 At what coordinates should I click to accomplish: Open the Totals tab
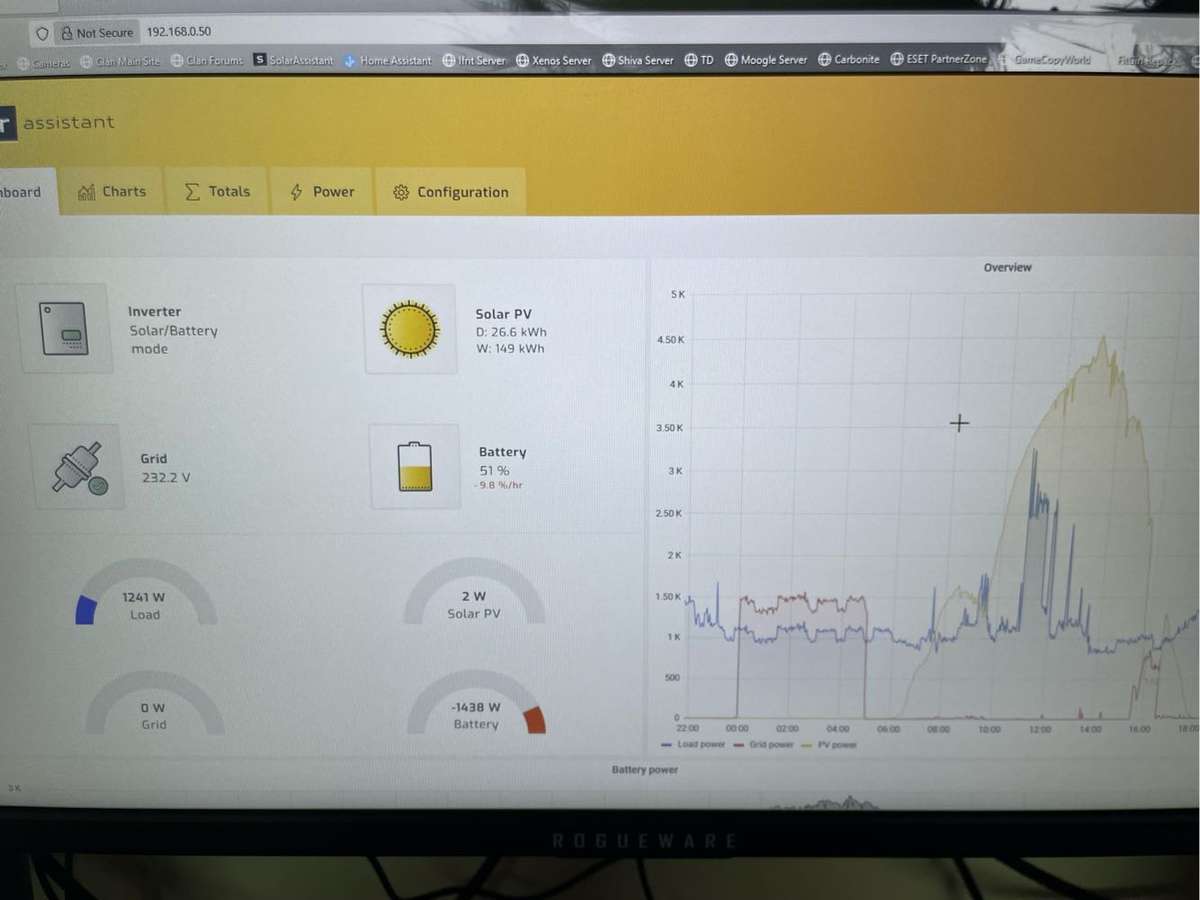point(218,191)
